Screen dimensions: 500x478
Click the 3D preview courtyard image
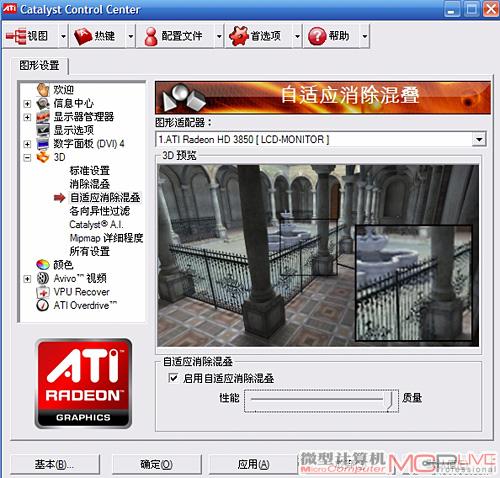(318, 256)
